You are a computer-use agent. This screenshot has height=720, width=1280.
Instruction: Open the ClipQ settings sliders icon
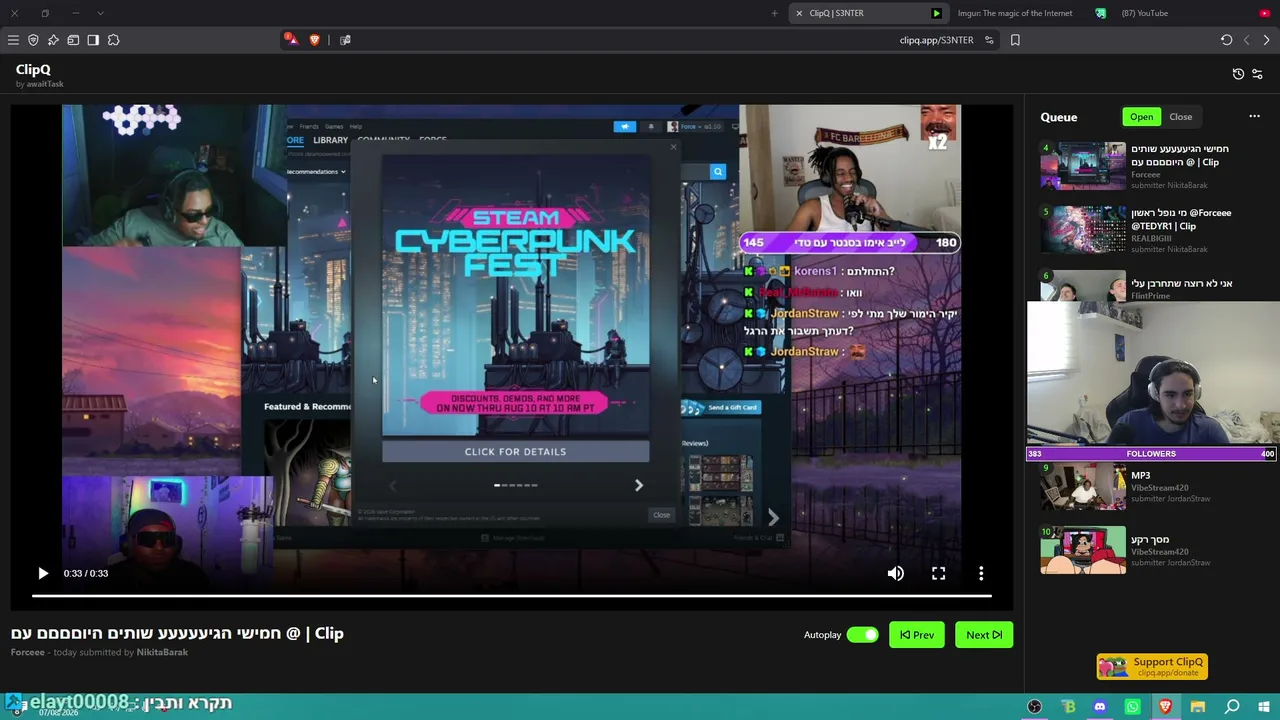1258,74
